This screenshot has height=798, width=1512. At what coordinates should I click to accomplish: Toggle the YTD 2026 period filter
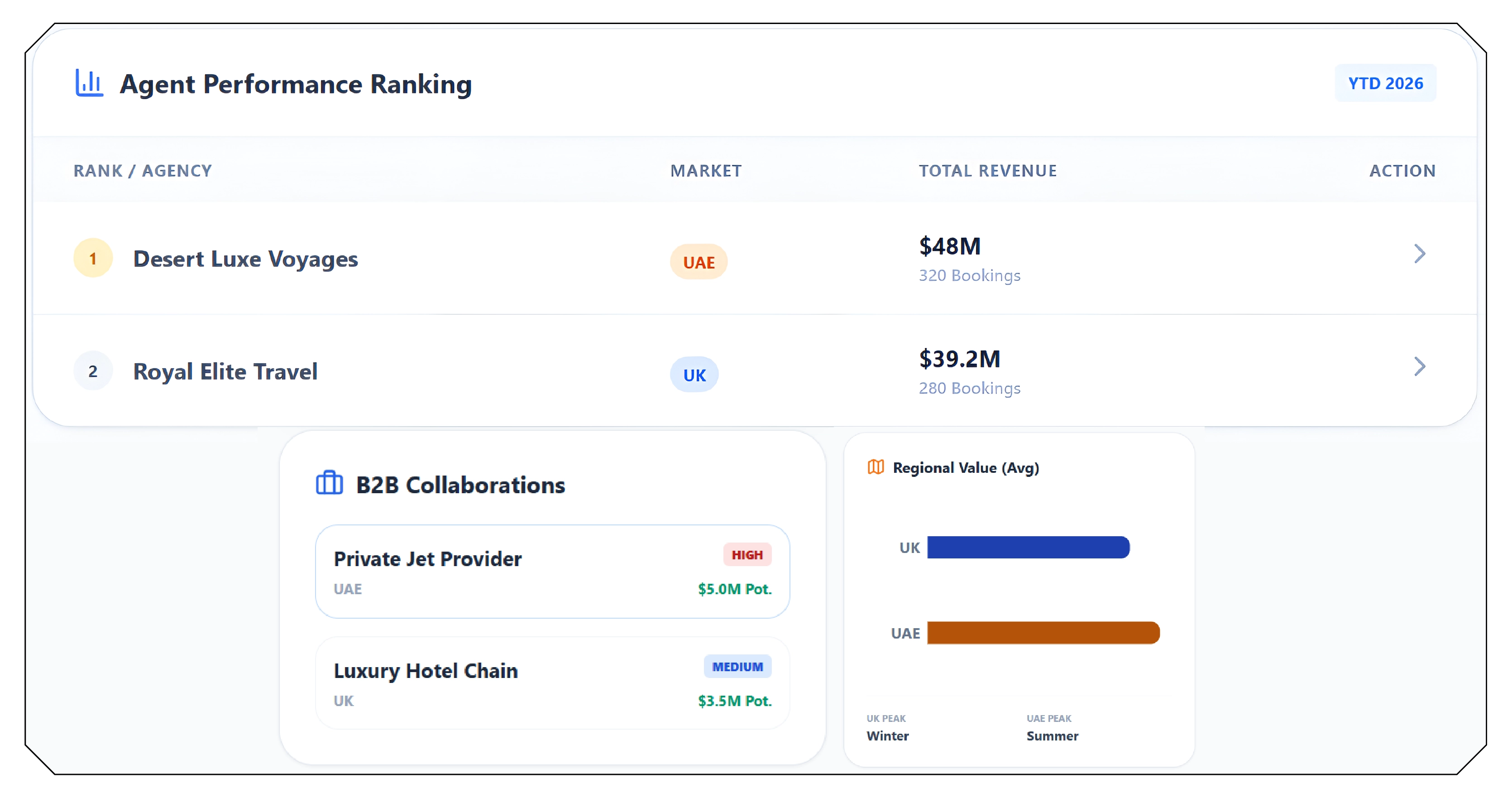[x=1386, y=83]
